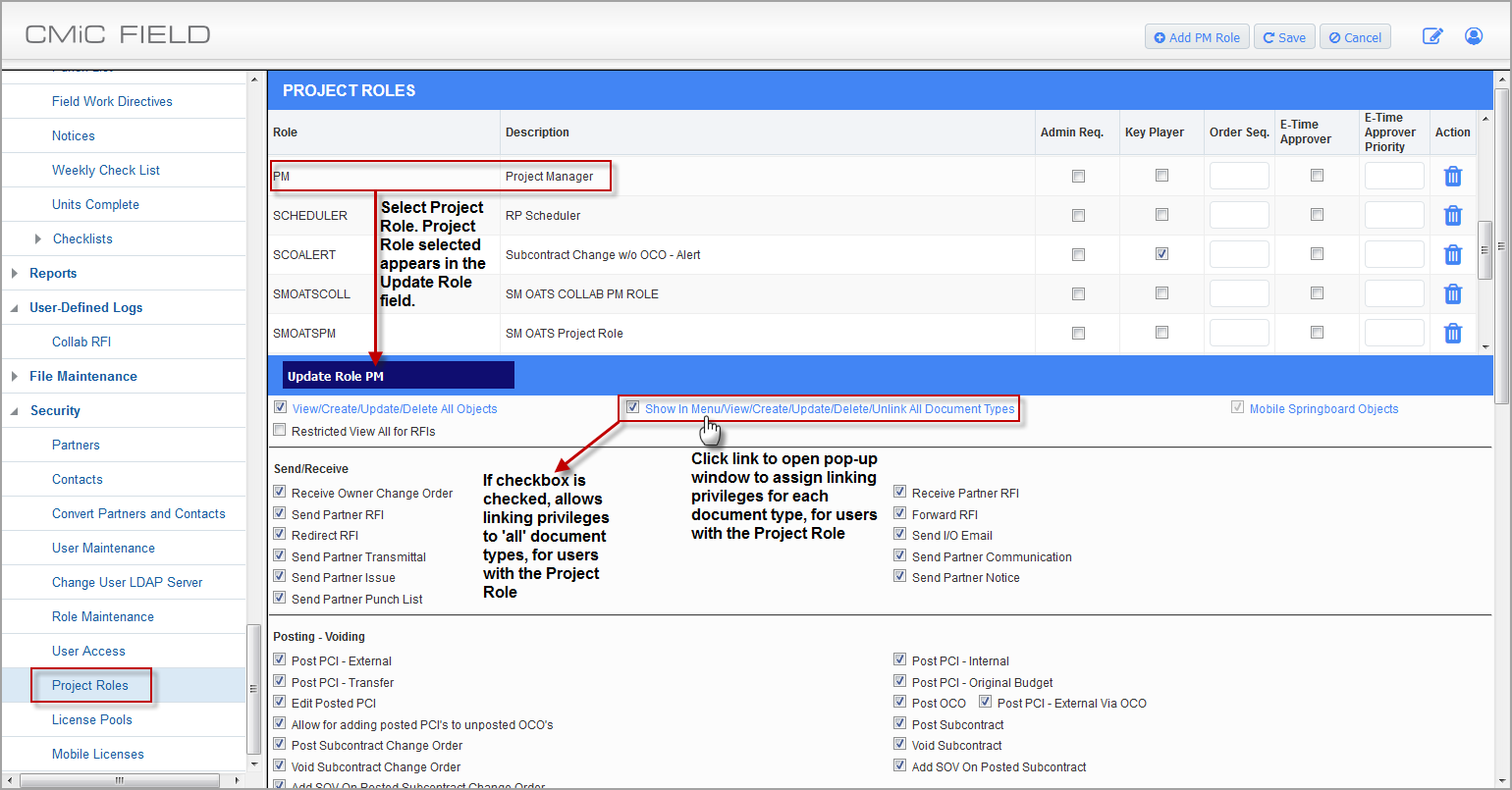
Task: Click the roles table scrollbar down arrow
Action: pyautogui.click(x=1485, y=346)
